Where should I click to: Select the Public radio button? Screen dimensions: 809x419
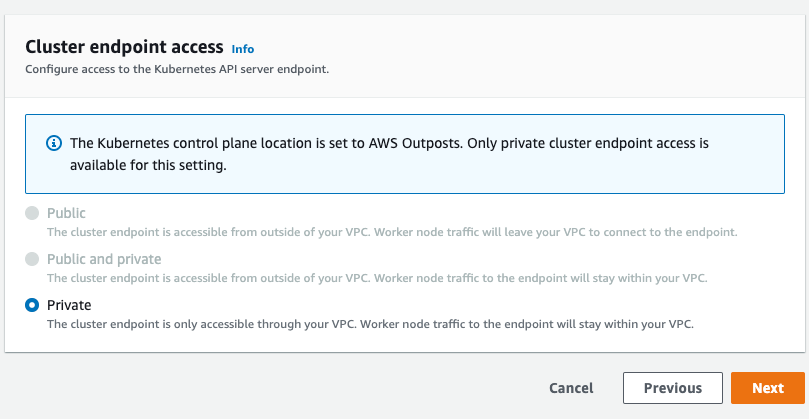click(32, 213)
